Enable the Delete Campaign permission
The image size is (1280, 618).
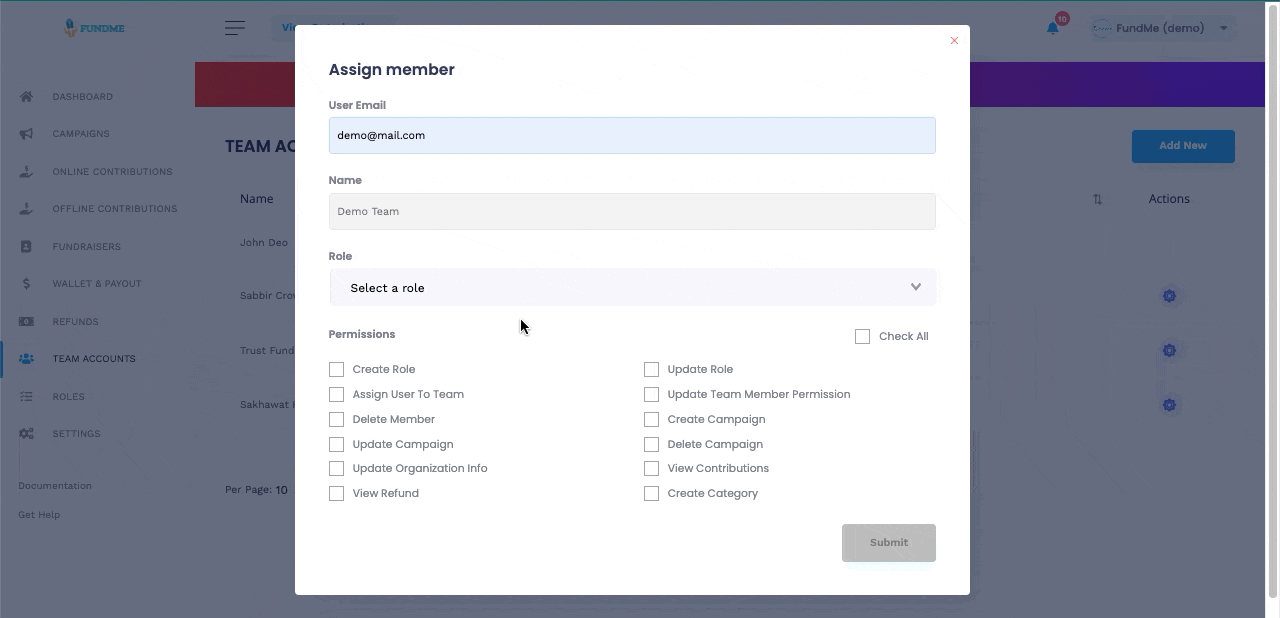tap(651, 444)
